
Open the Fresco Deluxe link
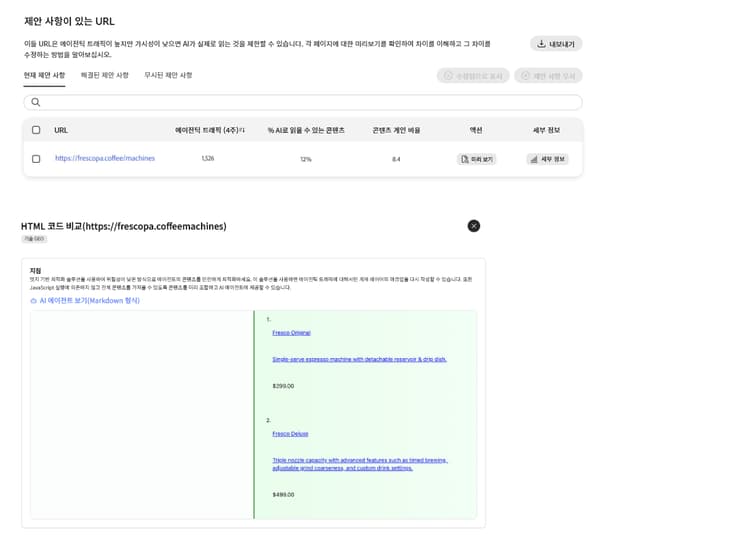pyautogui.click(x=290, y=434)
